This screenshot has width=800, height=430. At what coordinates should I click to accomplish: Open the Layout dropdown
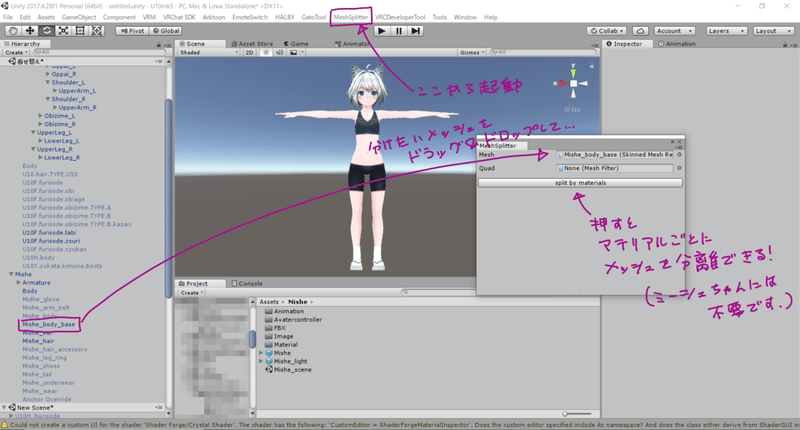[x=773, y=31]
